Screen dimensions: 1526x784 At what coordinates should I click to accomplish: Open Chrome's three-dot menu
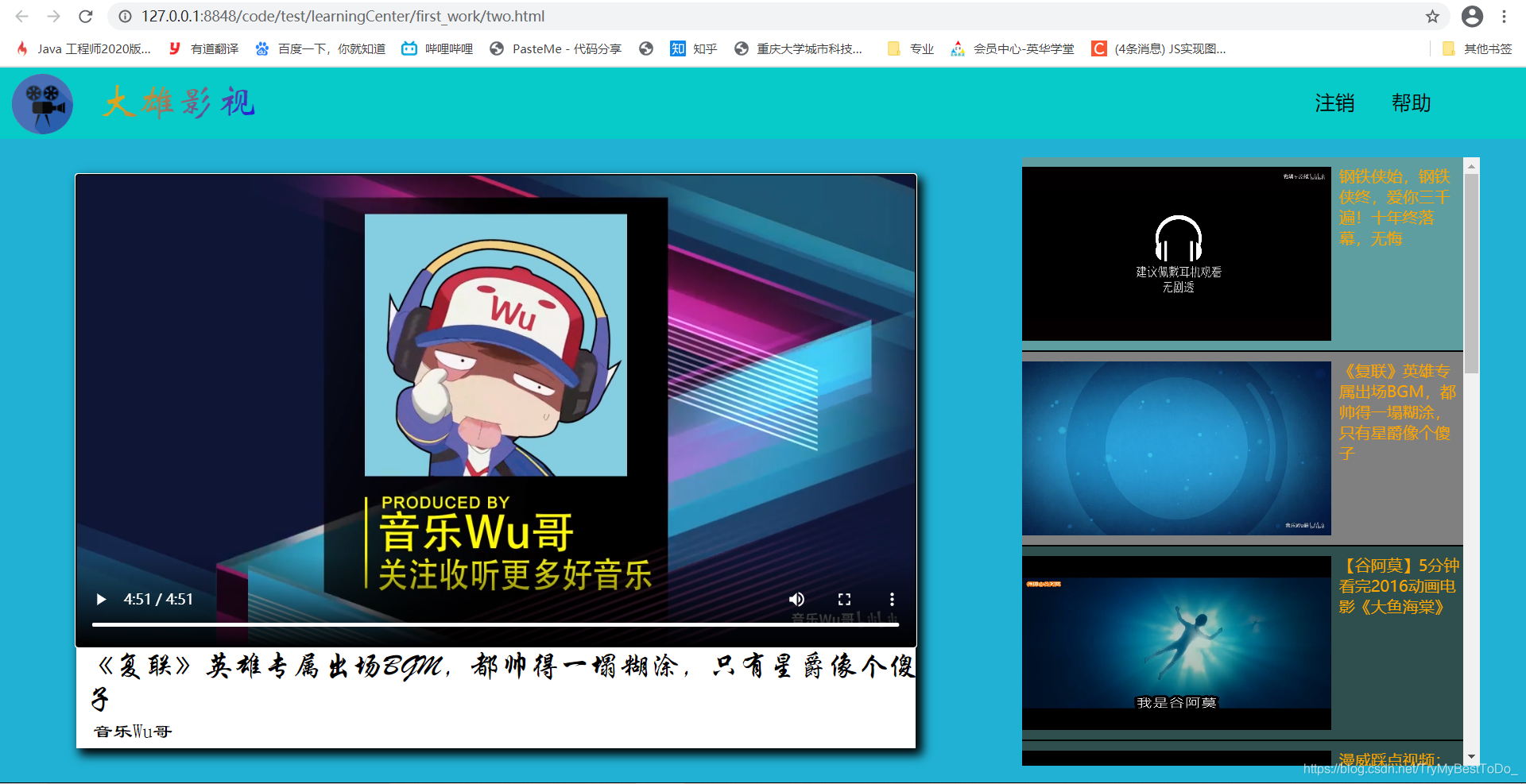point(1504,16)
